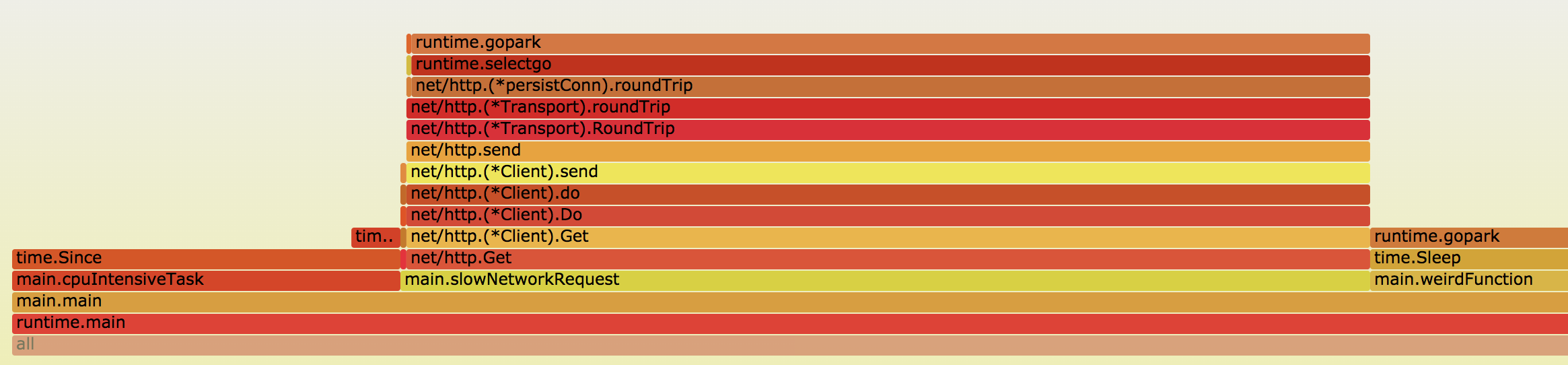This screenshot has height=365, width=1568.
Task: Select the main.slowNetworkRequest frame
Action: click(885, 280)
